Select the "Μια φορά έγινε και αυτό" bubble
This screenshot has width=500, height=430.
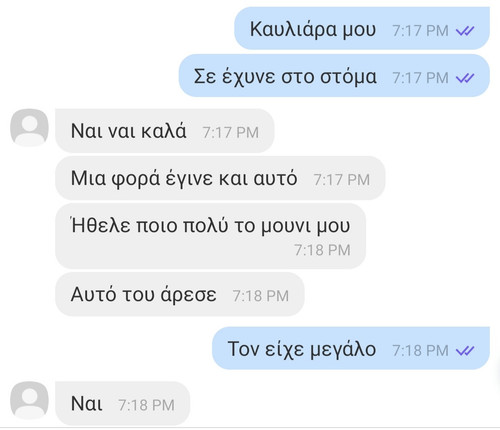(220, 178)
